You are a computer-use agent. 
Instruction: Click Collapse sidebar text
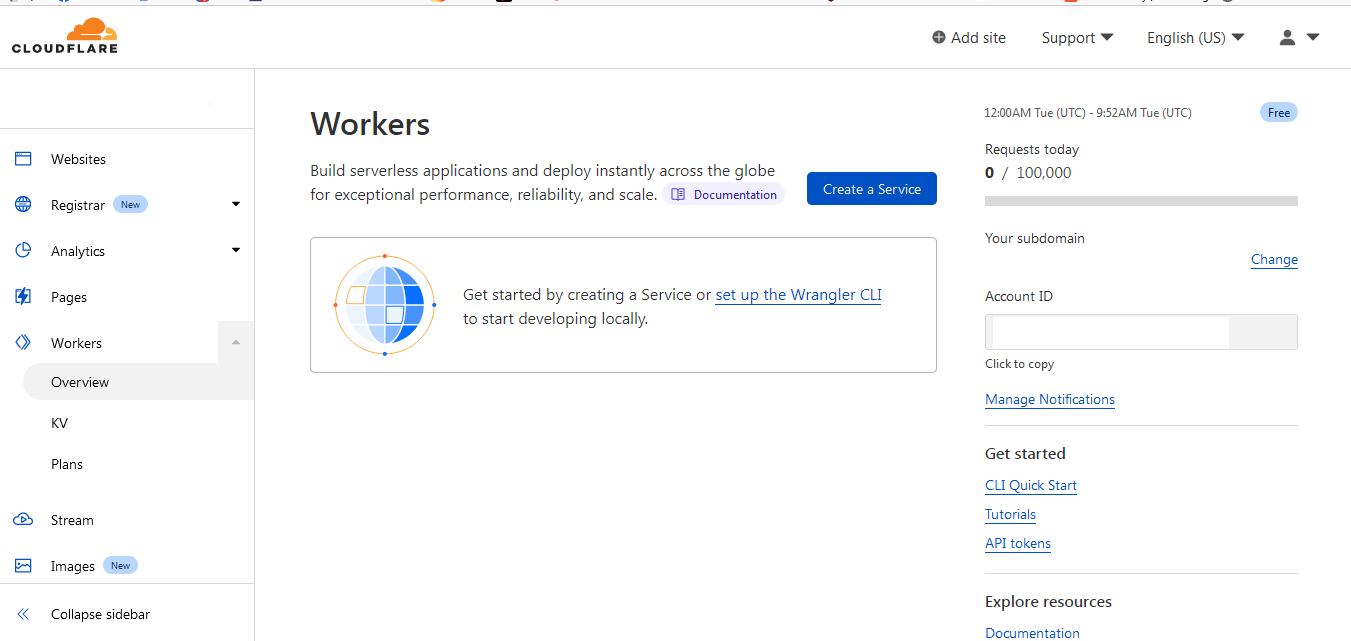coord(101,614)
